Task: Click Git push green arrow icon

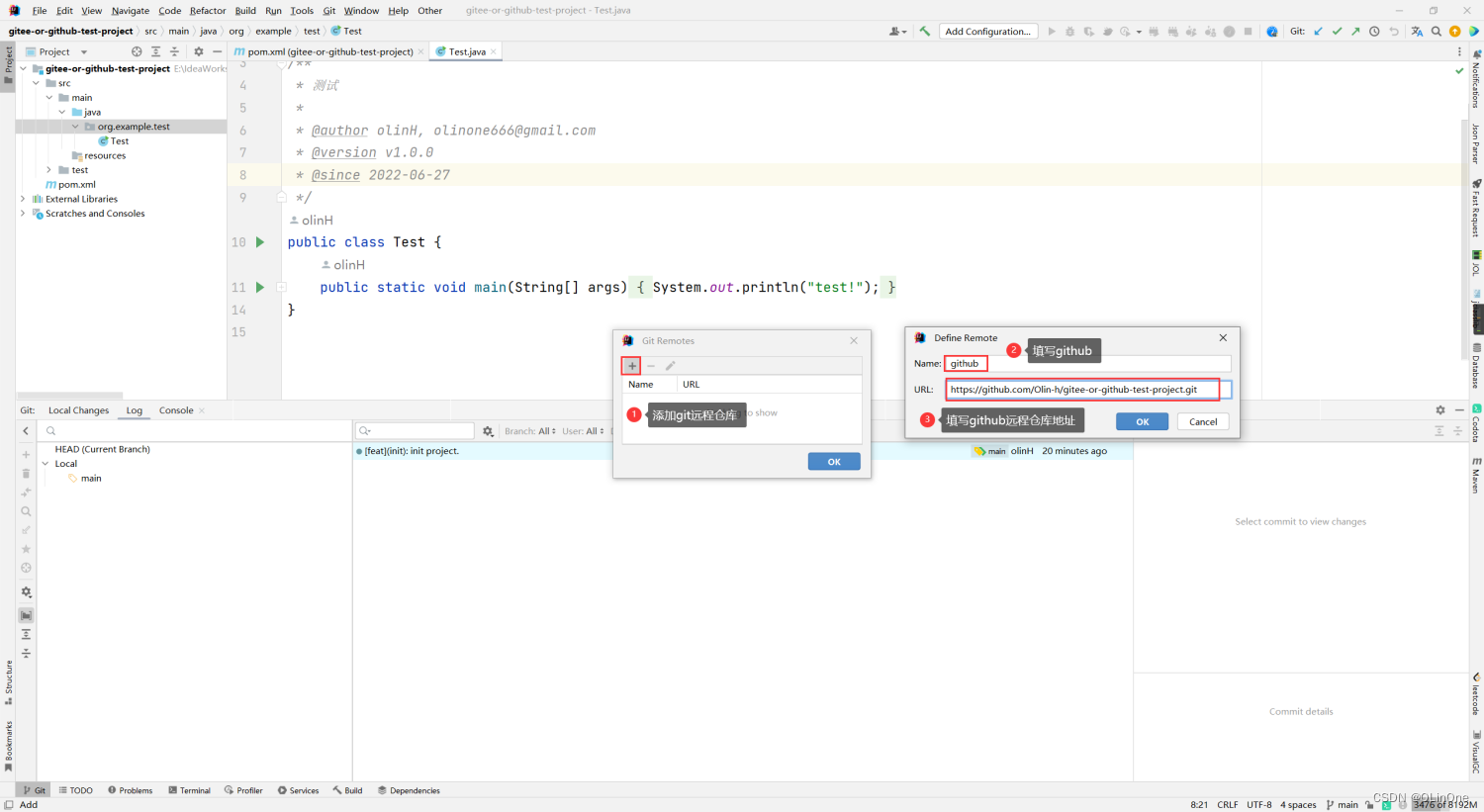Action: 1355,32
